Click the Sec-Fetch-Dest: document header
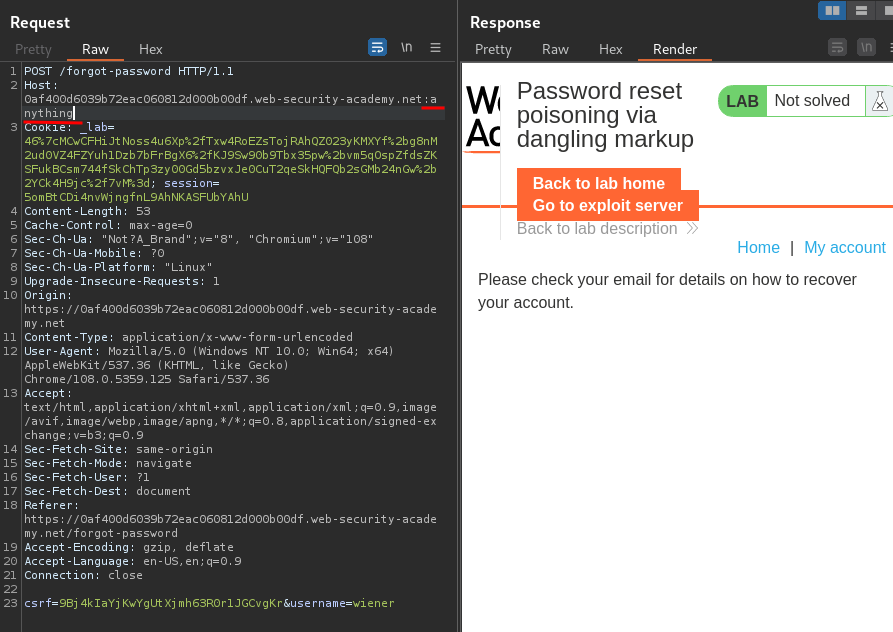The height and width of the screenshot is (632, 893). (x=108, y=491)
